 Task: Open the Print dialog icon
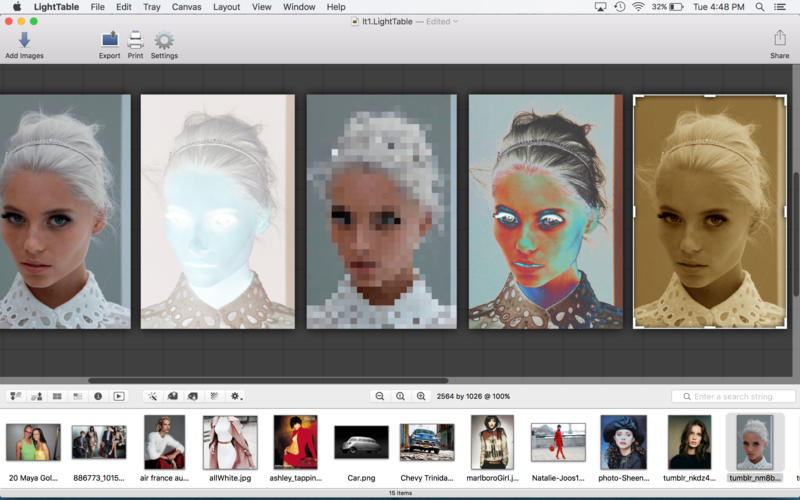(135, 40)
